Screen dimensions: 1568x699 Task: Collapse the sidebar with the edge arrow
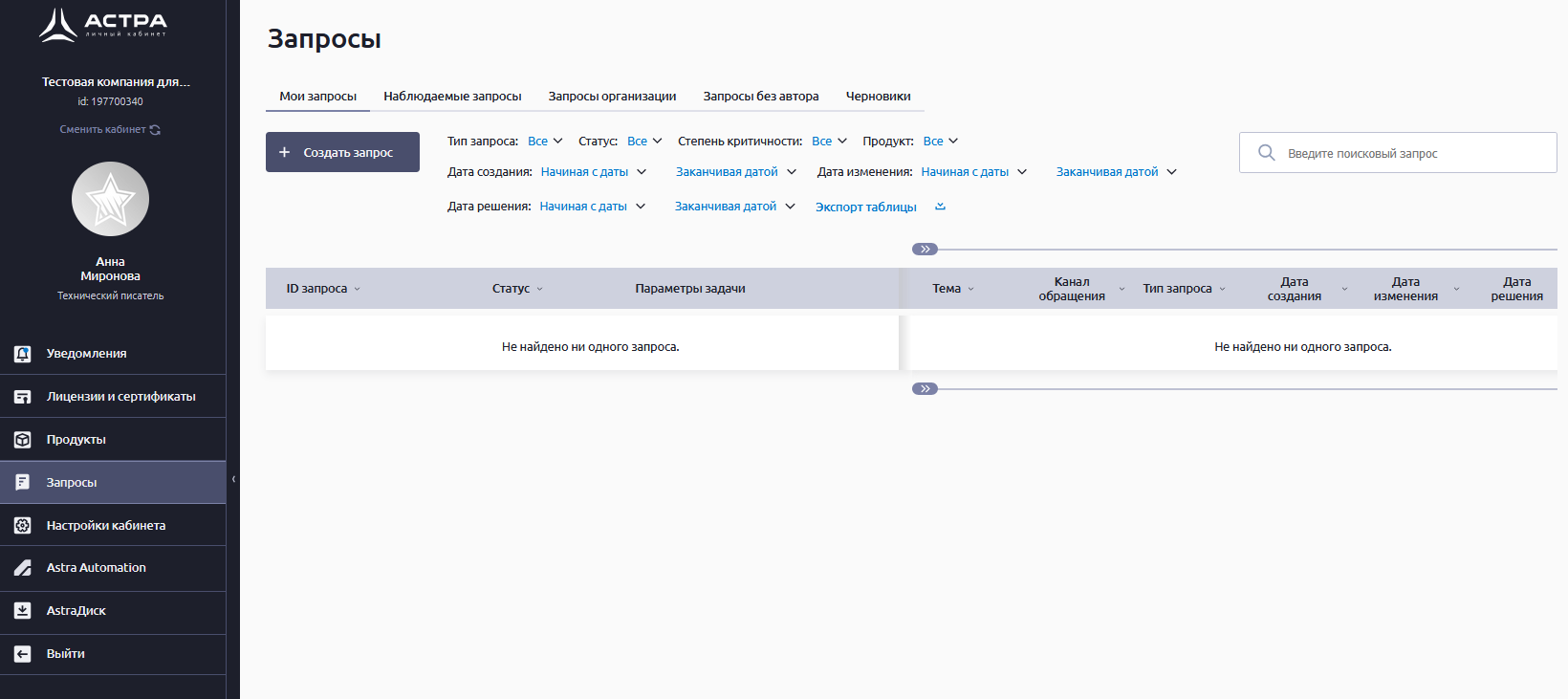click(233, 479)
